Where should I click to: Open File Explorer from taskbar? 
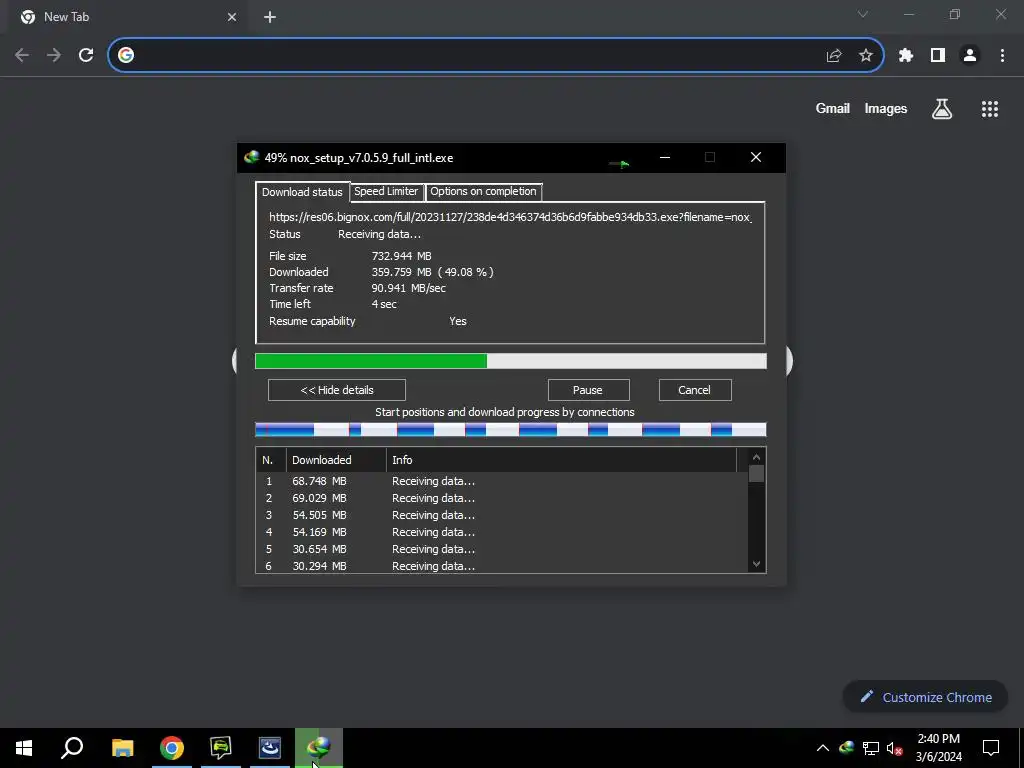[x=122, y=748]
